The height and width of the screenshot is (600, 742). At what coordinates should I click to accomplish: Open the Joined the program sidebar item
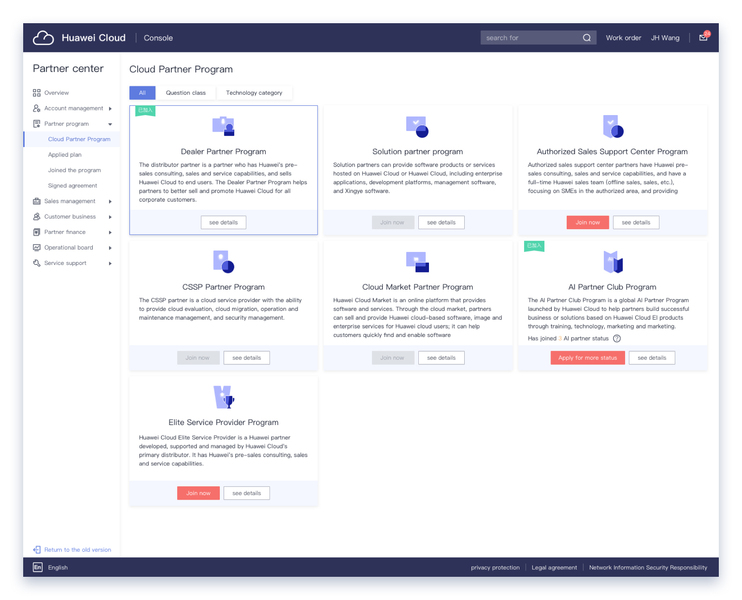[x=74, y=170]
